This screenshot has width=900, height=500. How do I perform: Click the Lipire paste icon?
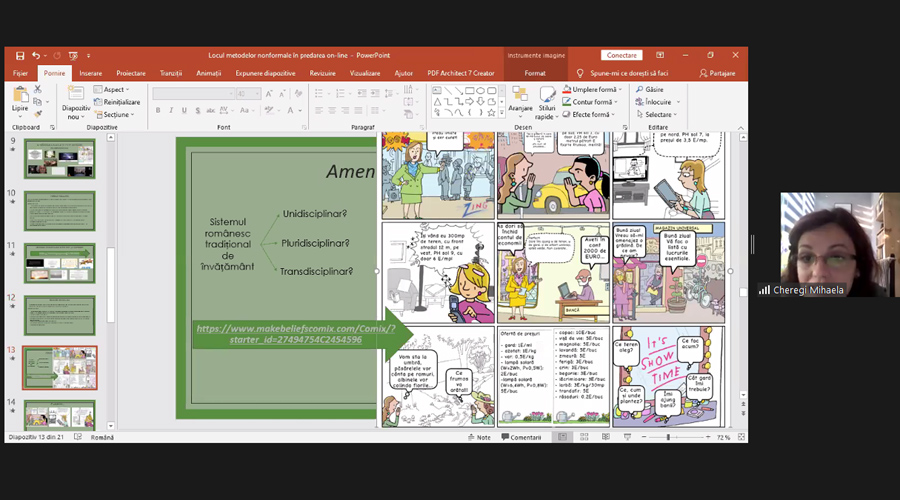(20, 95)
